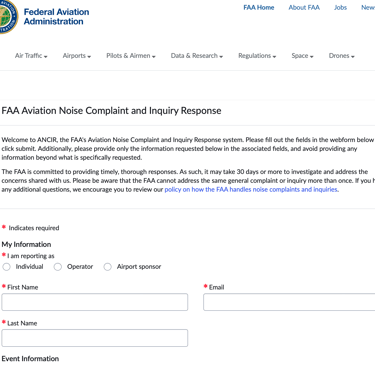Focus the Email input box
This screenshot has width=375, height=366.
(x=289, y=302)
